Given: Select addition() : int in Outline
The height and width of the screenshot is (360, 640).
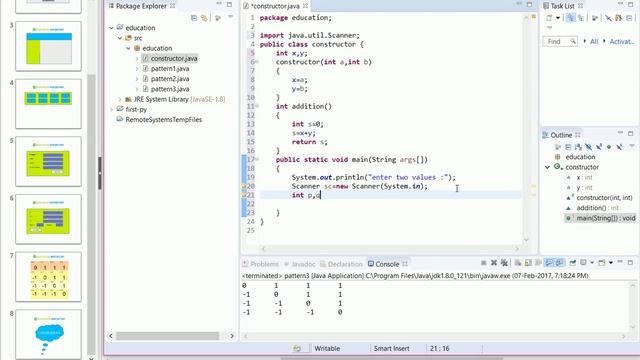Looking at the screenshot, I should pos(598,208).
